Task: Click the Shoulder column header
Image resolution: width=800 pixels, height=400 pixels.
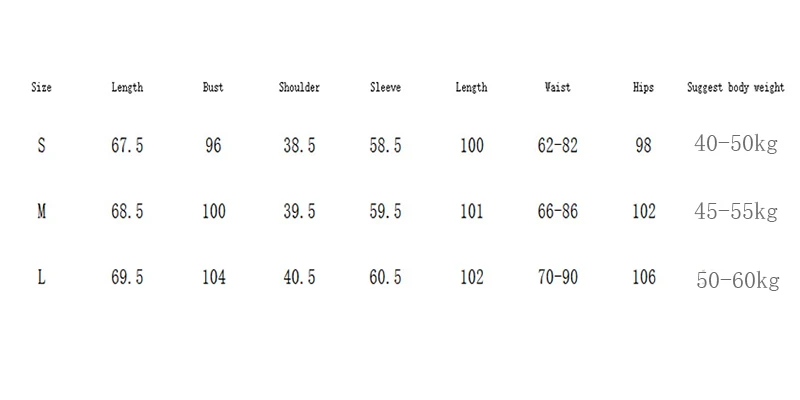Action: point(299,88)
